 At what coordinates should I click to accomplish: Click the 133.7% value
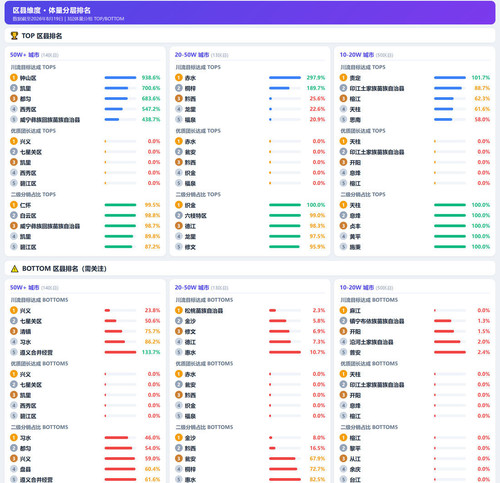click(151, 352)
